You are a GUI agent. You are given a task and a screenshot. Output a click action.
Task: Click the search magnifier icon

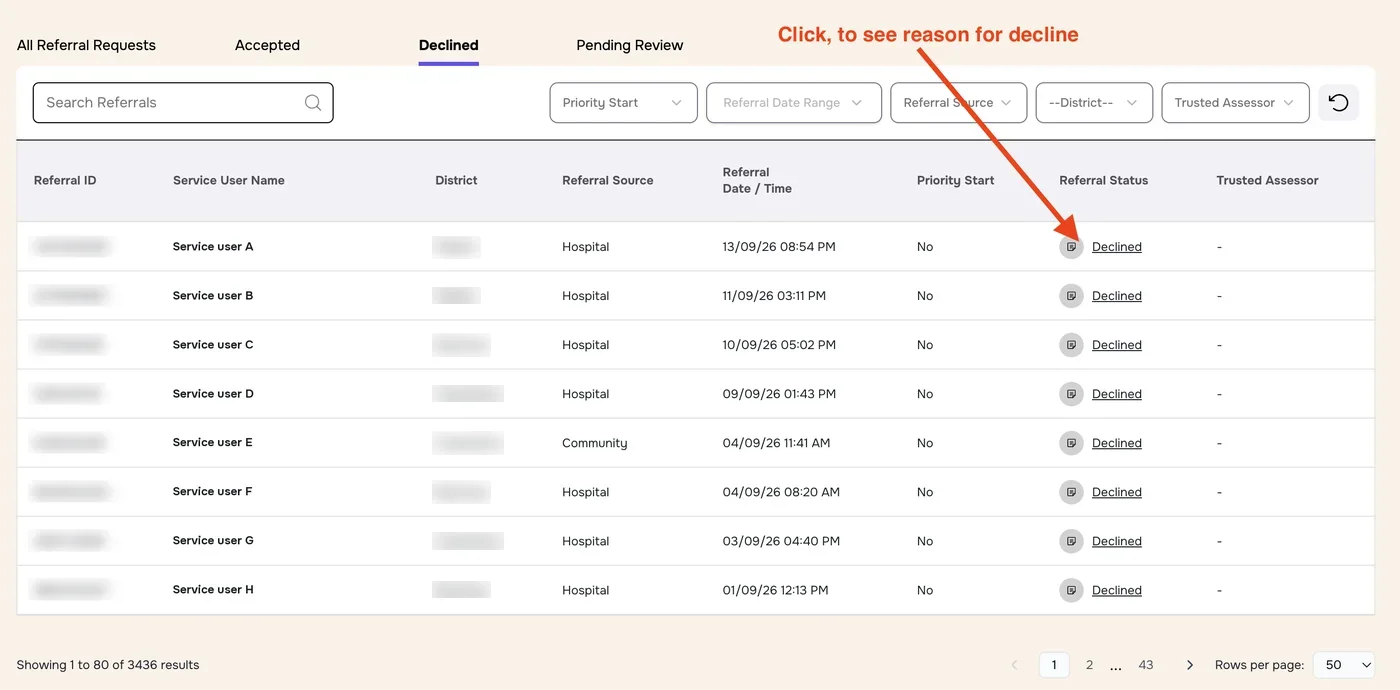[x=313, y=102]
